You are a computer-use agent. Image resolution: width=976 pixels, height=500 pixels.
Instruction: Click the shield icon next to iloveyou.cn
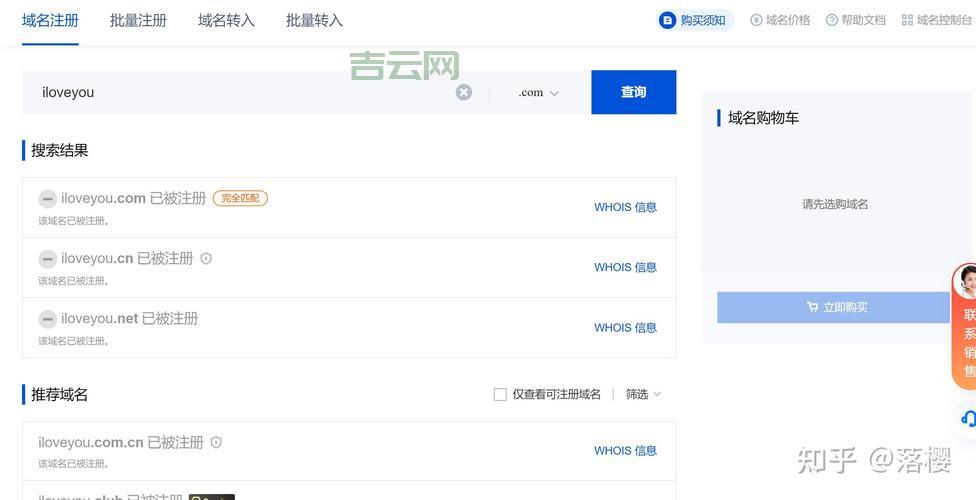pos(206,258)
